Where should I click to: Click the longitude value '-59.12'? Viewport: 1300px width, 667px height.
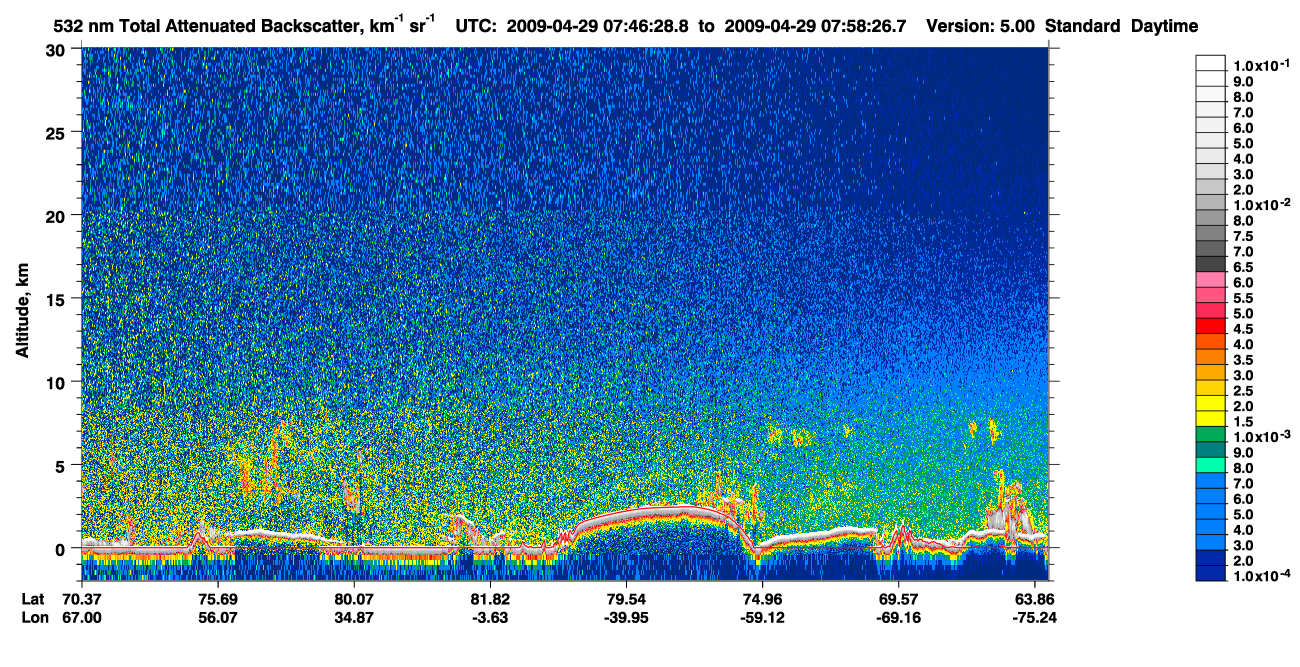(x=762, y=617)
